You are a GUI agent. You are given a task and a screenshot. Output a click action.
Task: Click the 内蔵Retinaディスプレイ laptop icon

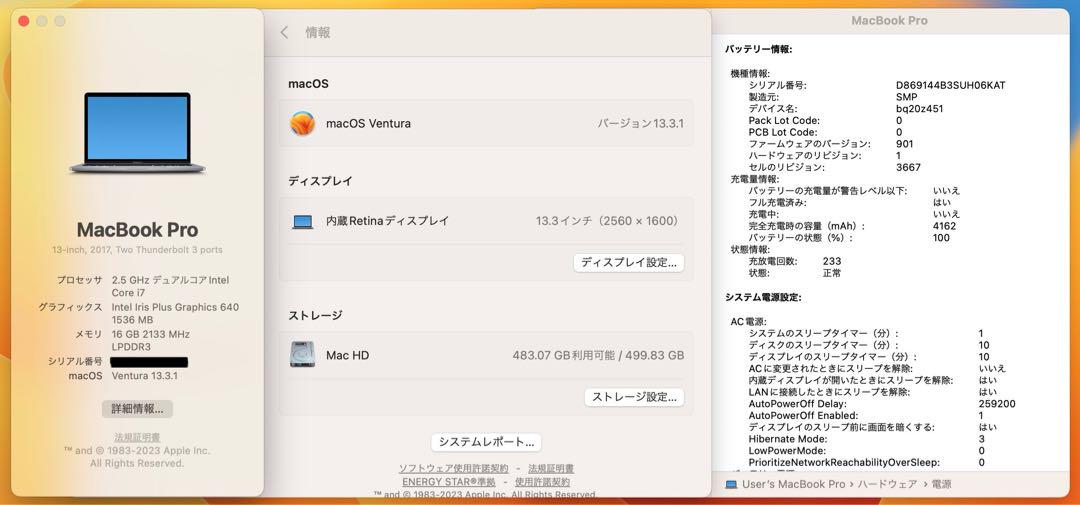click(302, 221)
